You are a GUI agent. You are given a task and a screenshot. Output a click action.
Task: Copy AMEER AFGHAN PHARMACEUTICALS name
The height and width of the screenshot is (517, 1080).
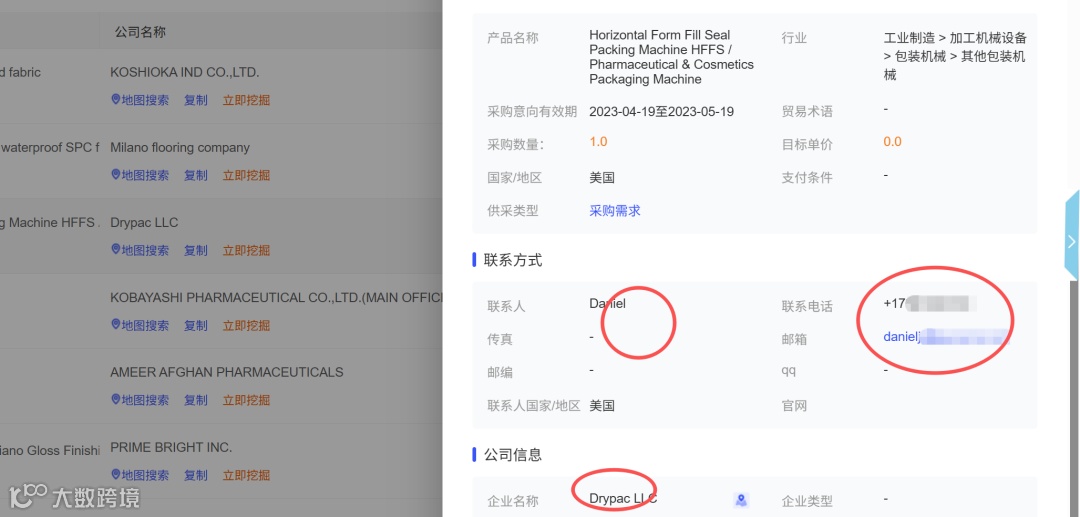click(x=196, y=400)
